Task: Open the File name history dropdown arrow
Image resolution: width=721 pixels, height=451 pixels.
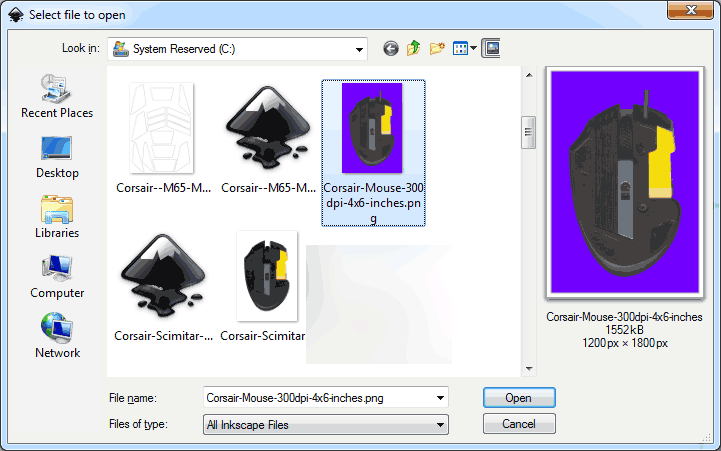Action: pyautogui.click(x=440, y=398)
